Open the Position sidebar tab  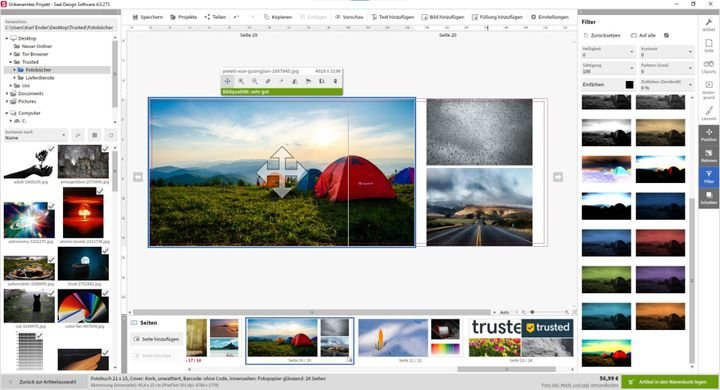pyautogui.click(x=709, y=135)
